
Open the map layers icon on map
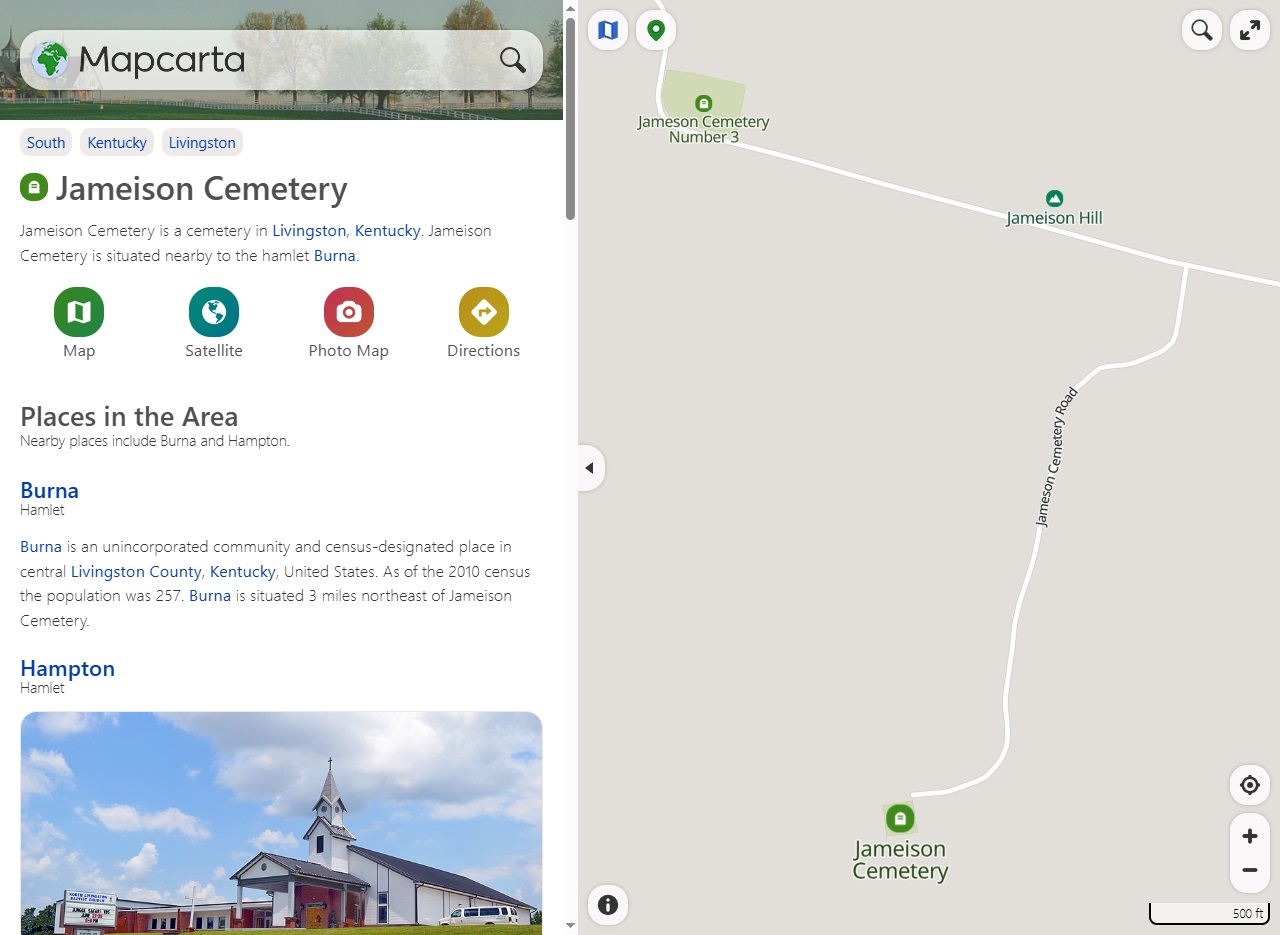608,30
